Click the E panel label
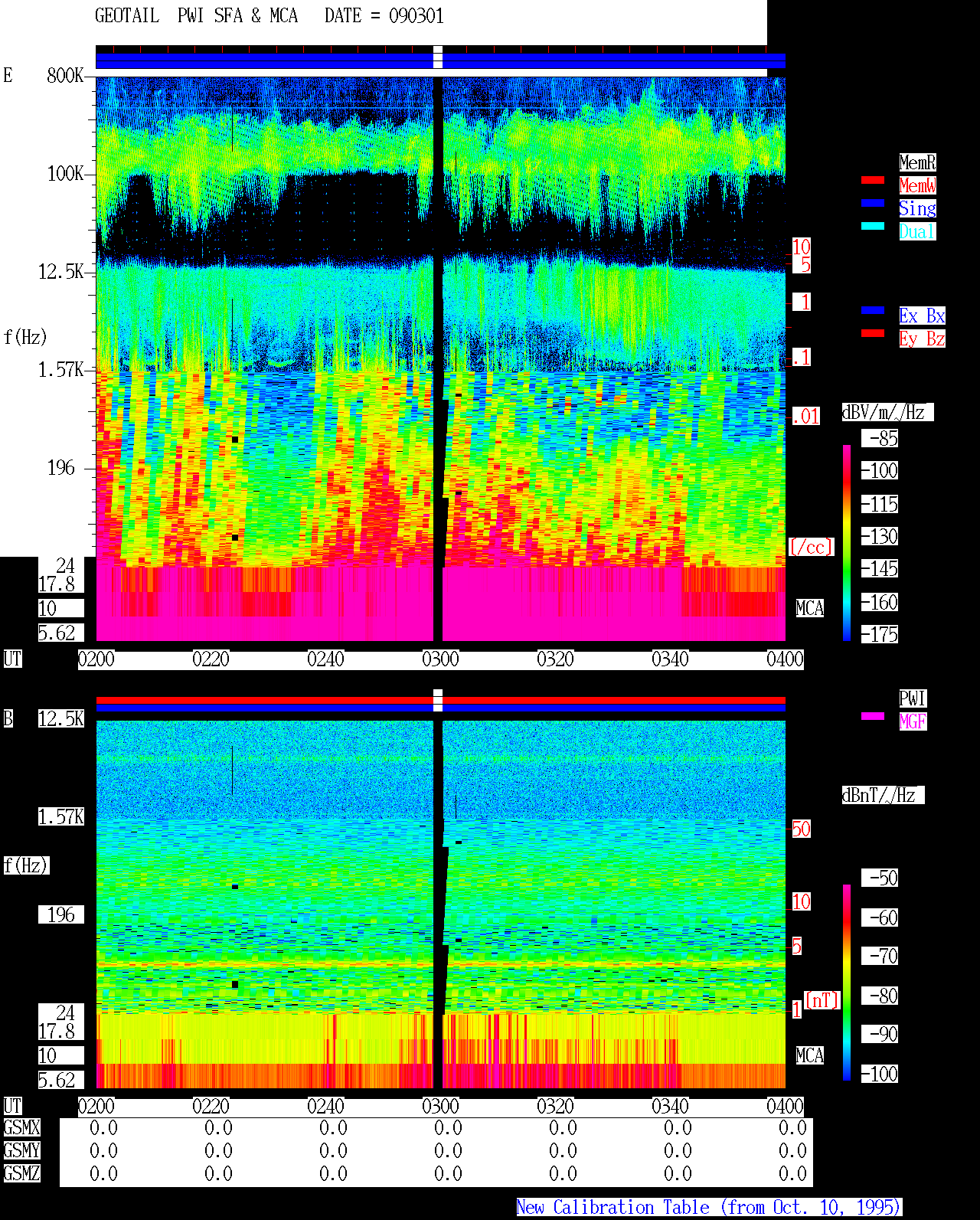This screenshot has height=1220, width=980. pos(8,75)
